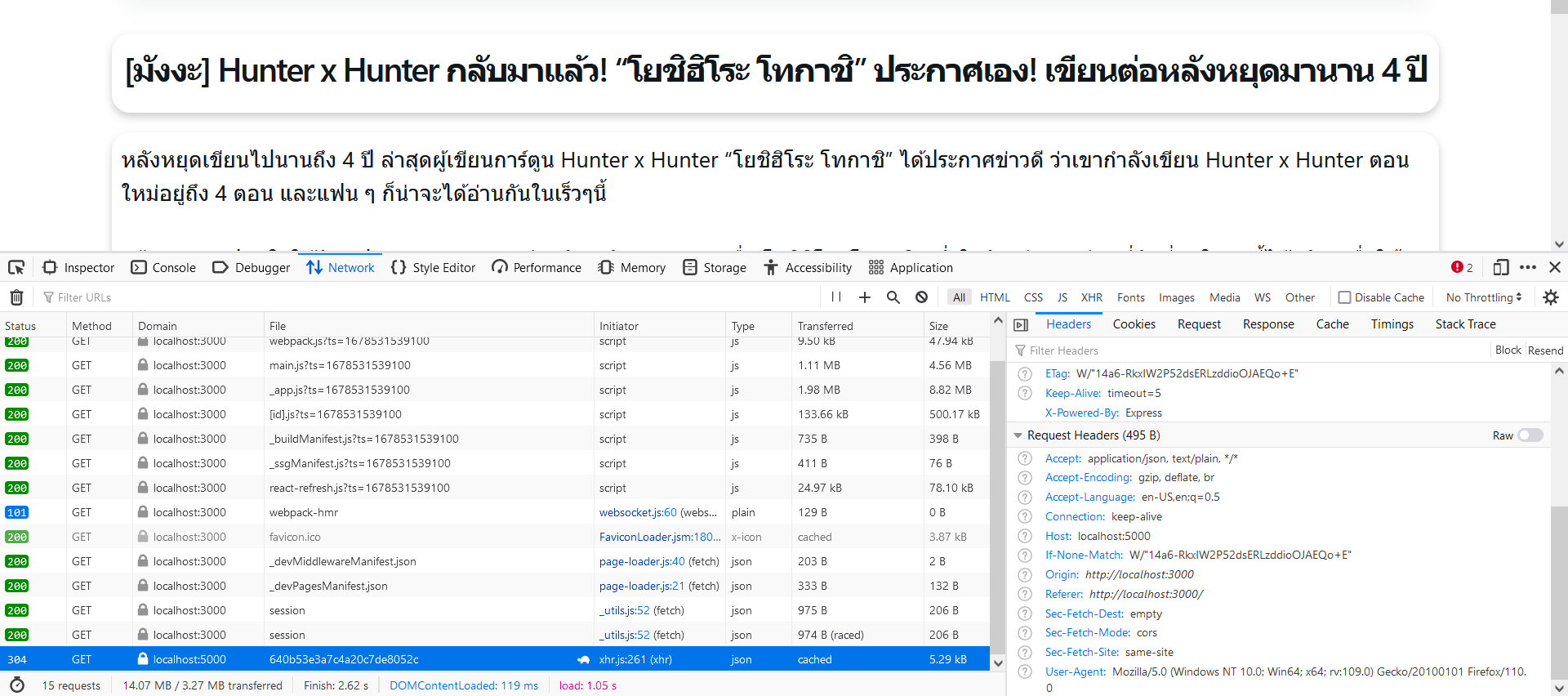The width and height of the screenshot is (1568, 696).
Task: Click the Block button
Action: pos(1508,350)
